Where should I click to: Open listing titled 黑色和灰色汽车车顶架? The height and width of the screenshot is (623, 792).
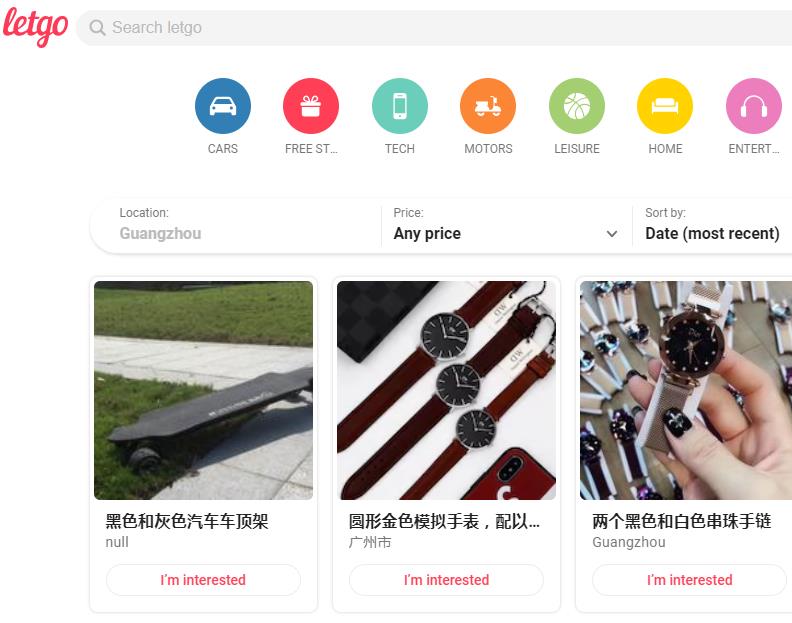[187, 521]
